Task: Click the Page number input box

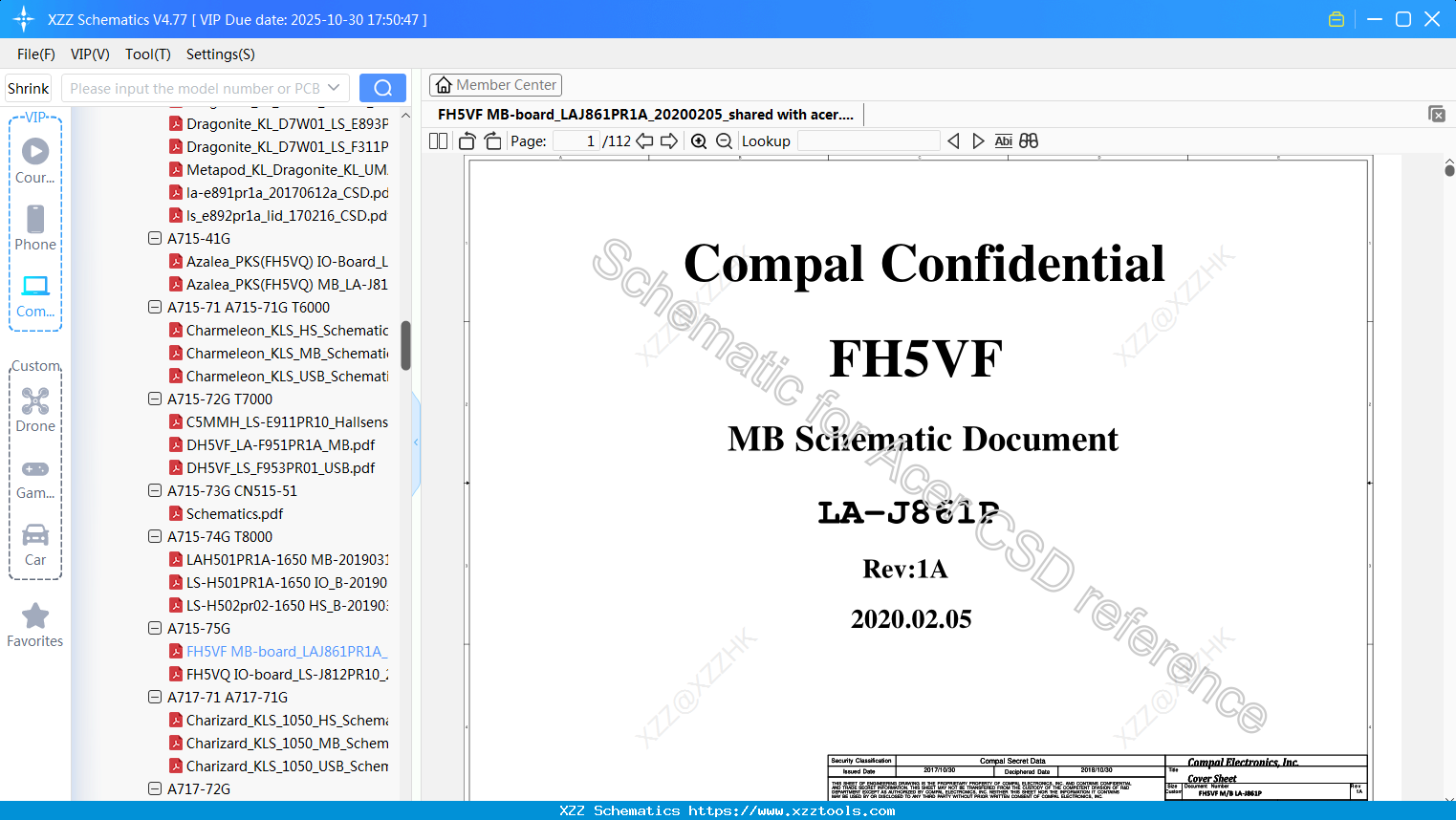Action: point(577,141)
